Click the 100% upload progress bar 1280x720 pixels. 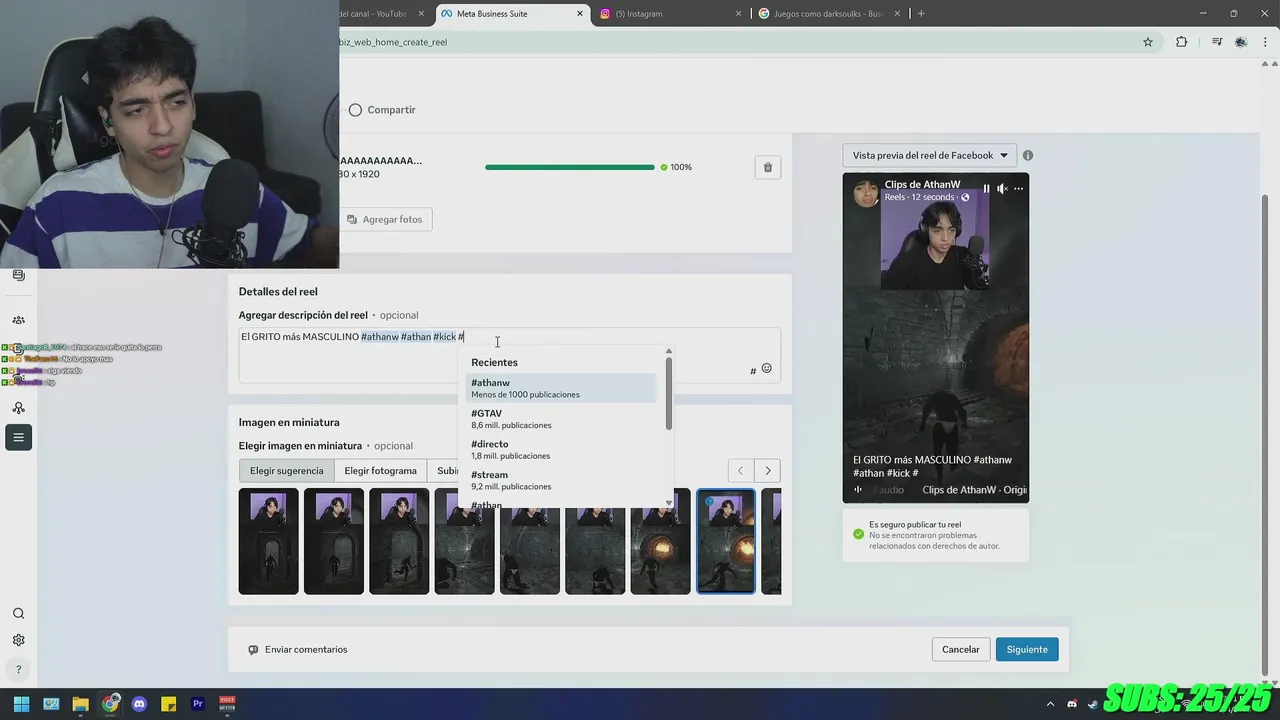(x=570, y=167)
